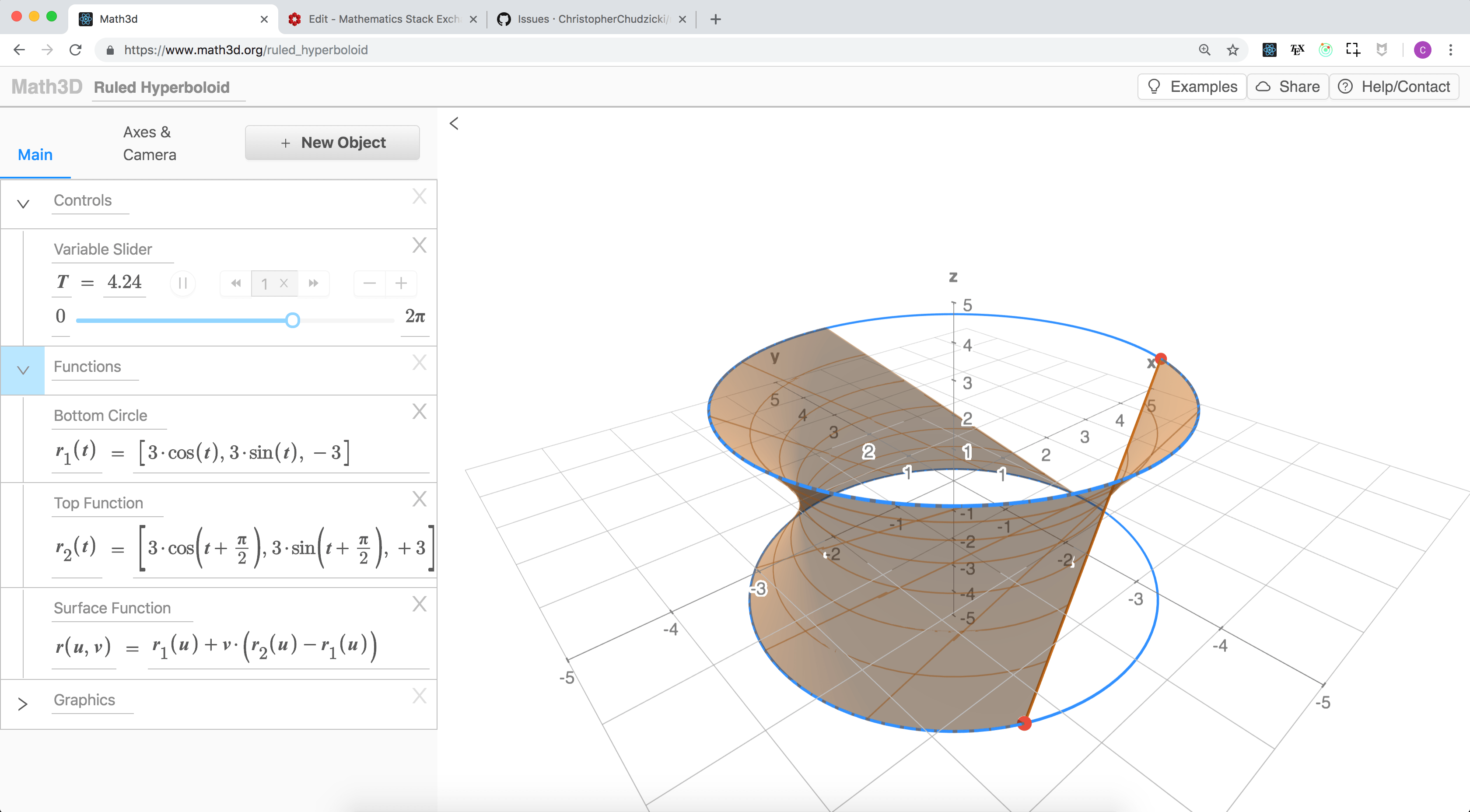Remove the Bottom Circle function
The width and height of the screenshot is (1470, 812).
pyautogui.click(x=420, y=411)
